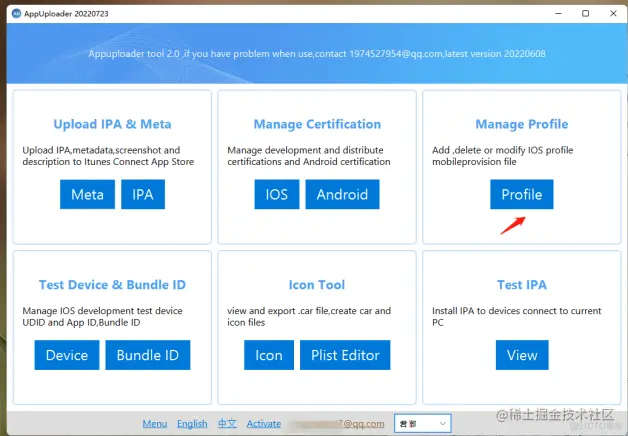
Task: Open the Device management button
Action: click(67, 355)
